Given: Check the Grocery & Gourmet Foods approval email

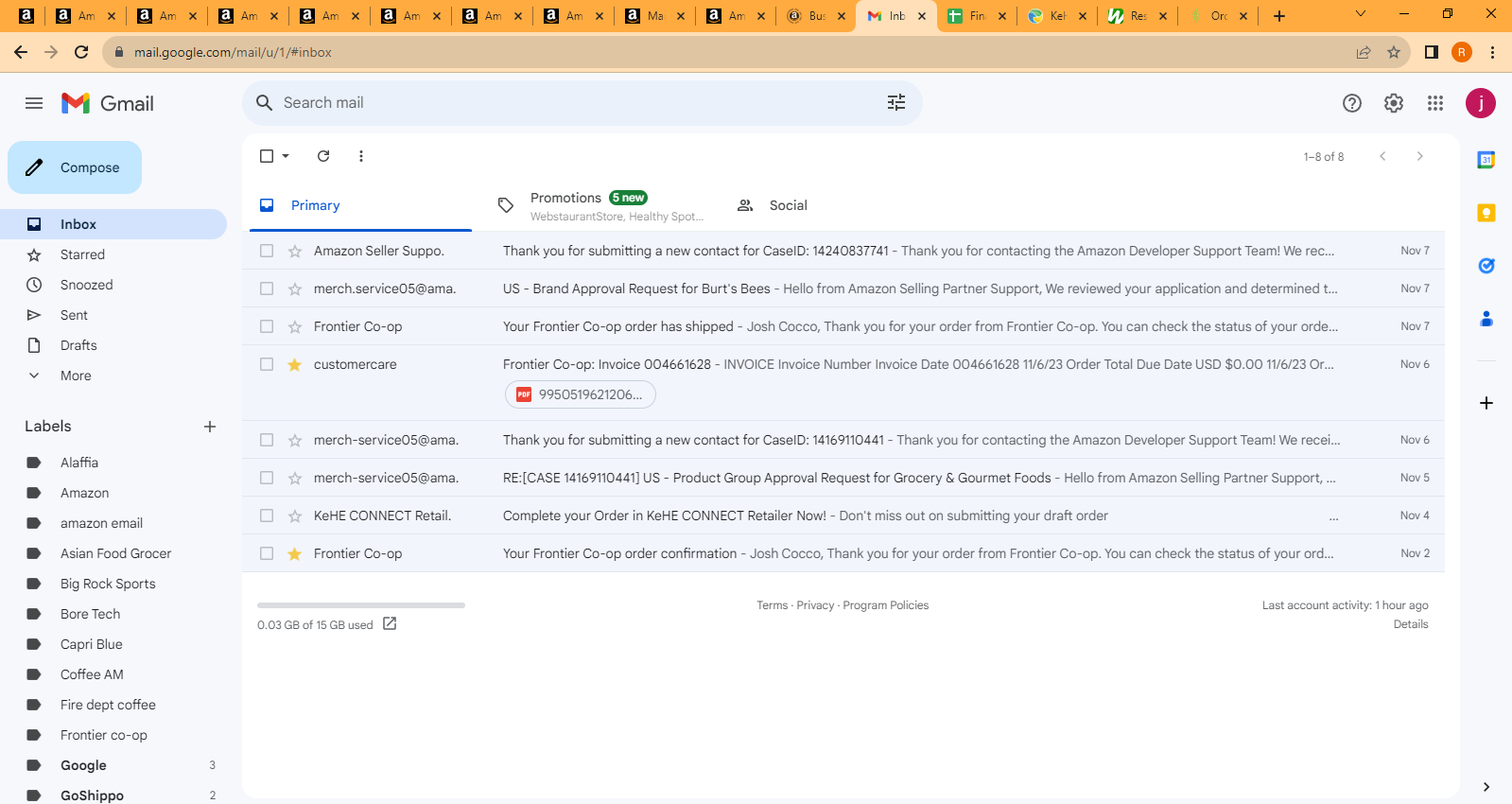Looking at the screenshot, I should (267, 478).
